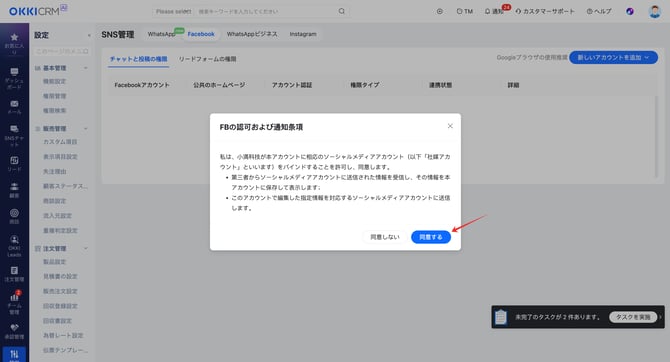Image resolution: width=670 pixels, height=362 pixels.
Task: Open 製品設定 in settings menu
Action: pyautogui.click(x=54, y=262)
